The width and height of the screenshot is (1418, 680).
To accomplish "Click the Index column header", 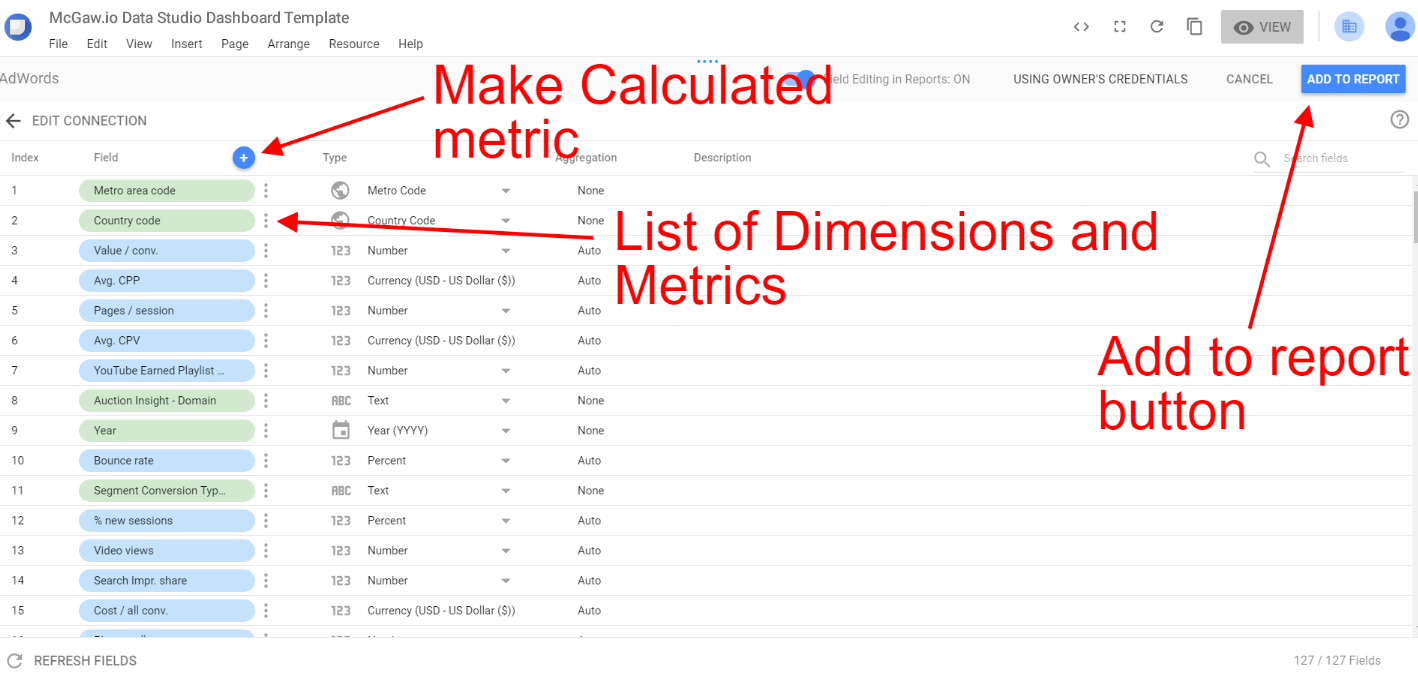I will tap(25, 158).
